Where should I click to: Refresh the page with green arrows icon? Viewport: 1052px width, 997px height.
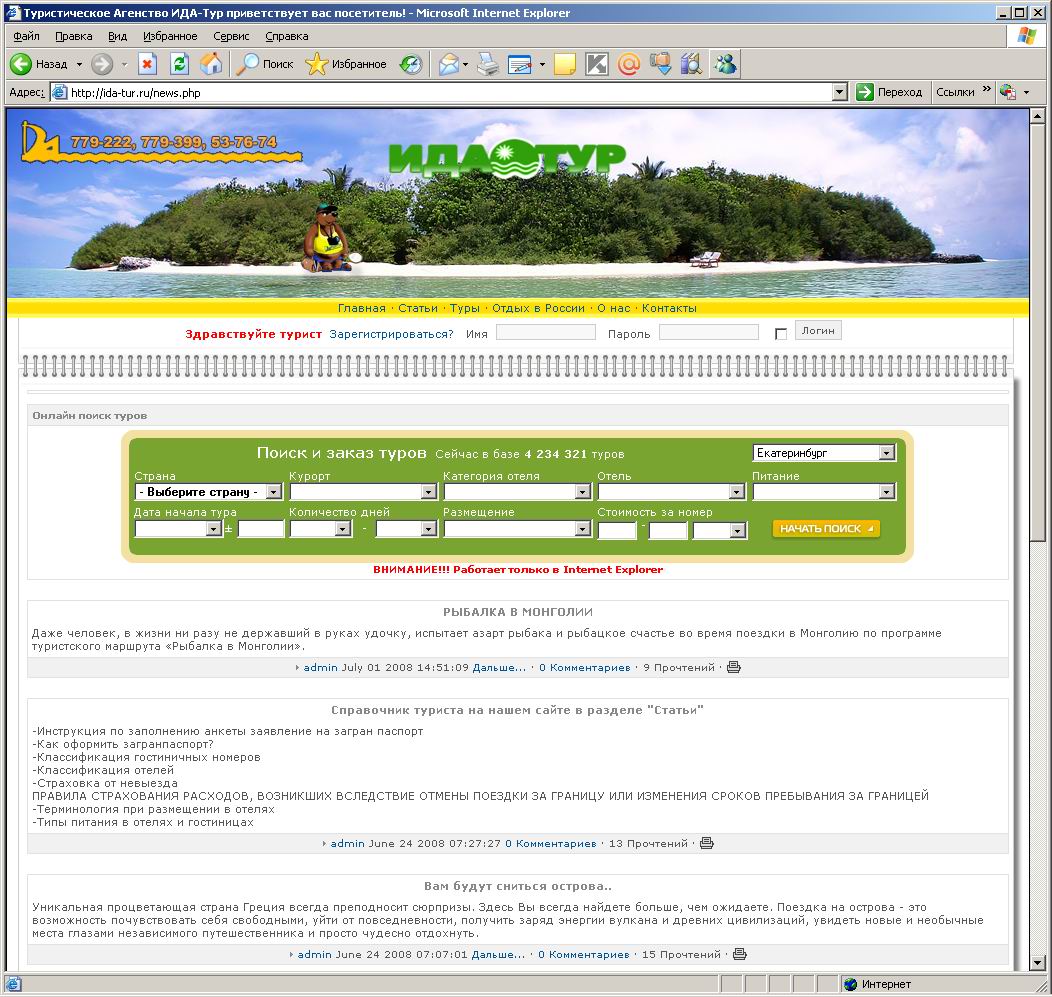pos(179,64)
